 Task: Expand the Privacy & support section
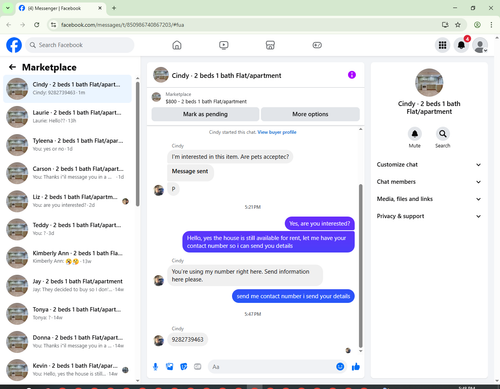pos(429,216)
